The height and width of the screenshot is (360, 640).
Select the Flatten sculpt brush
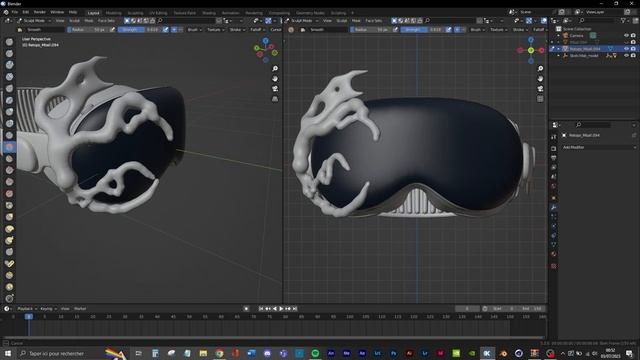click(9, 158)
